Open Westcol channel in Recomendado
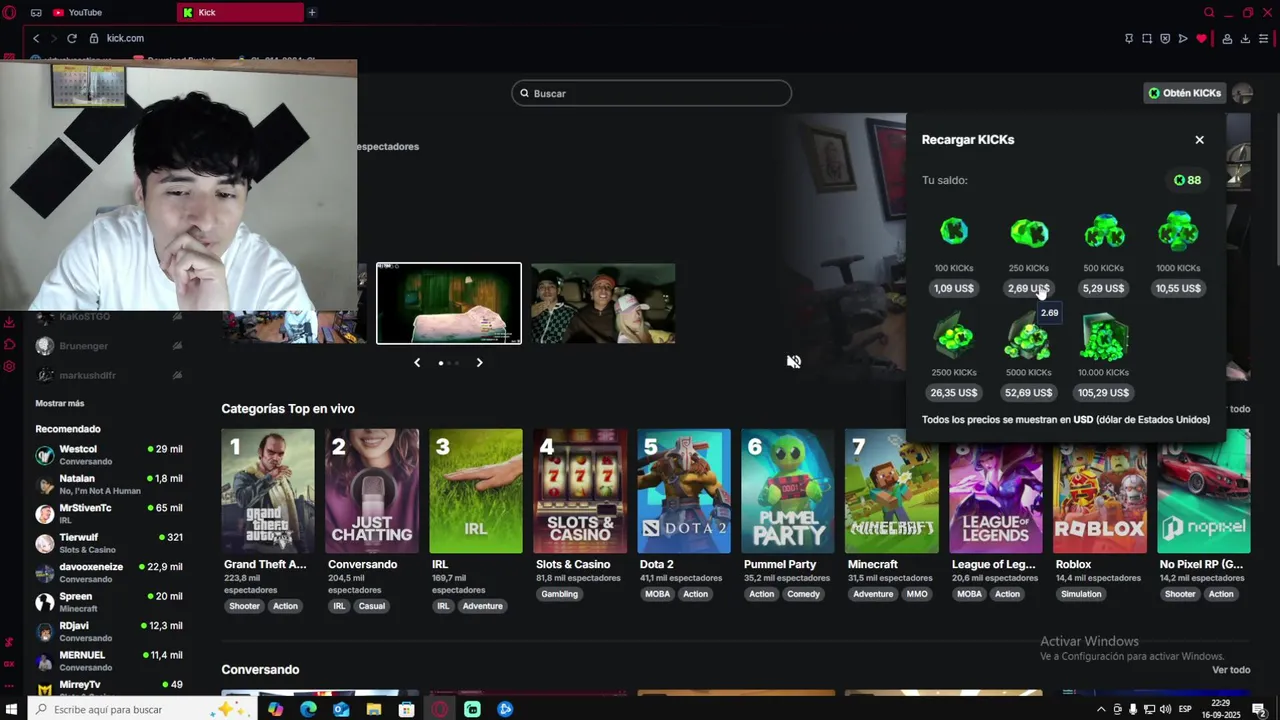1280x720 pixels. pyautogui.click(x=109, y=455)
